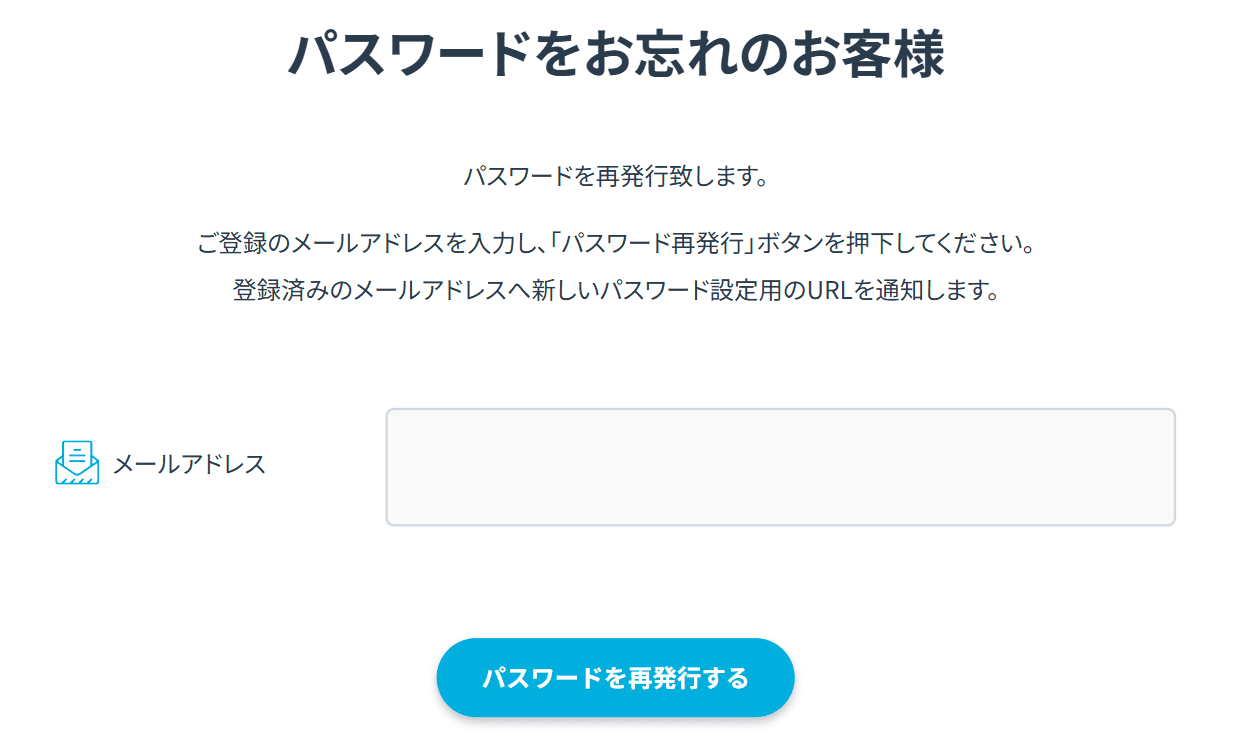Click the パスワードをお忘れのお客様 page heading
Image resolution: width=1250 pixels, height=742 pixels.
[x=616, y=55]
